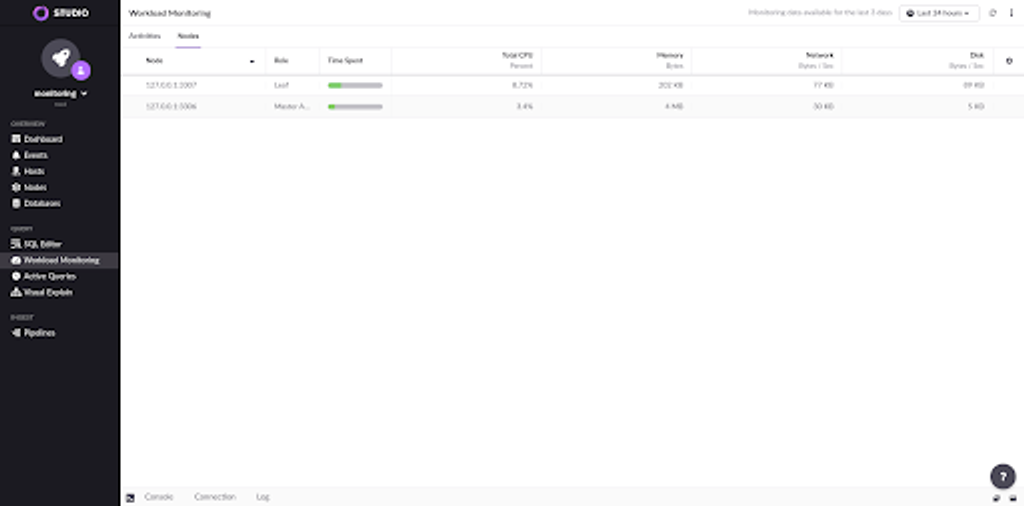Open the vertical three-dot more menu

1012,13
